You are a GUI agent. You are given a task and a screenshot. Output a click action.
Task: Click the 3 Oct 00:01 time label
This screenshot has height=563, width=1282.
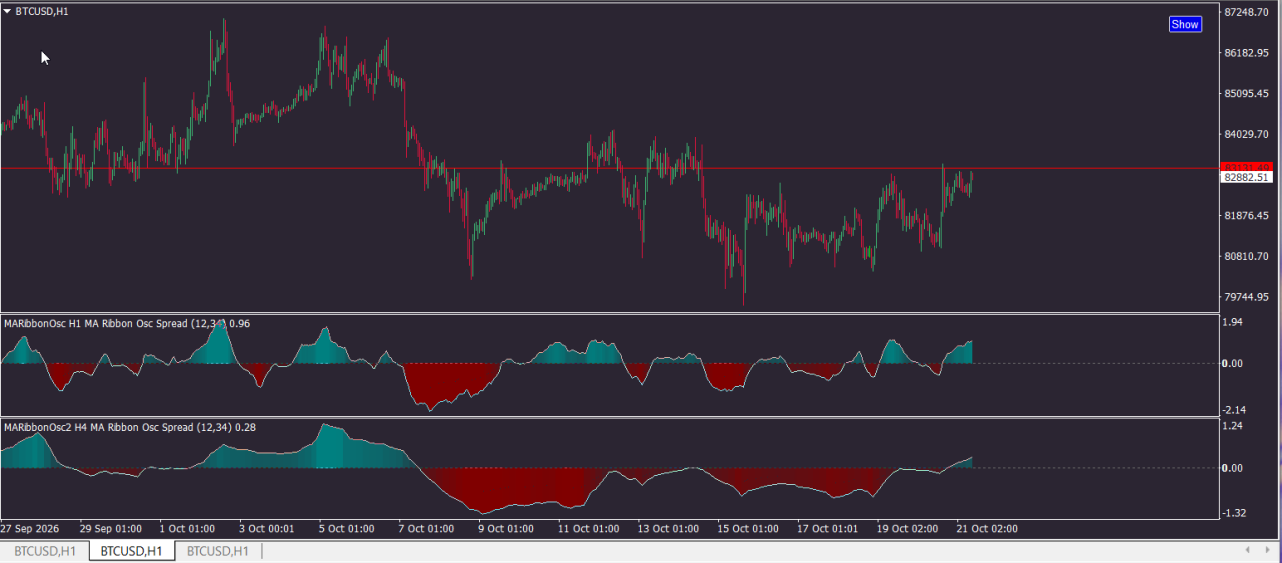[x=265, y=529]
